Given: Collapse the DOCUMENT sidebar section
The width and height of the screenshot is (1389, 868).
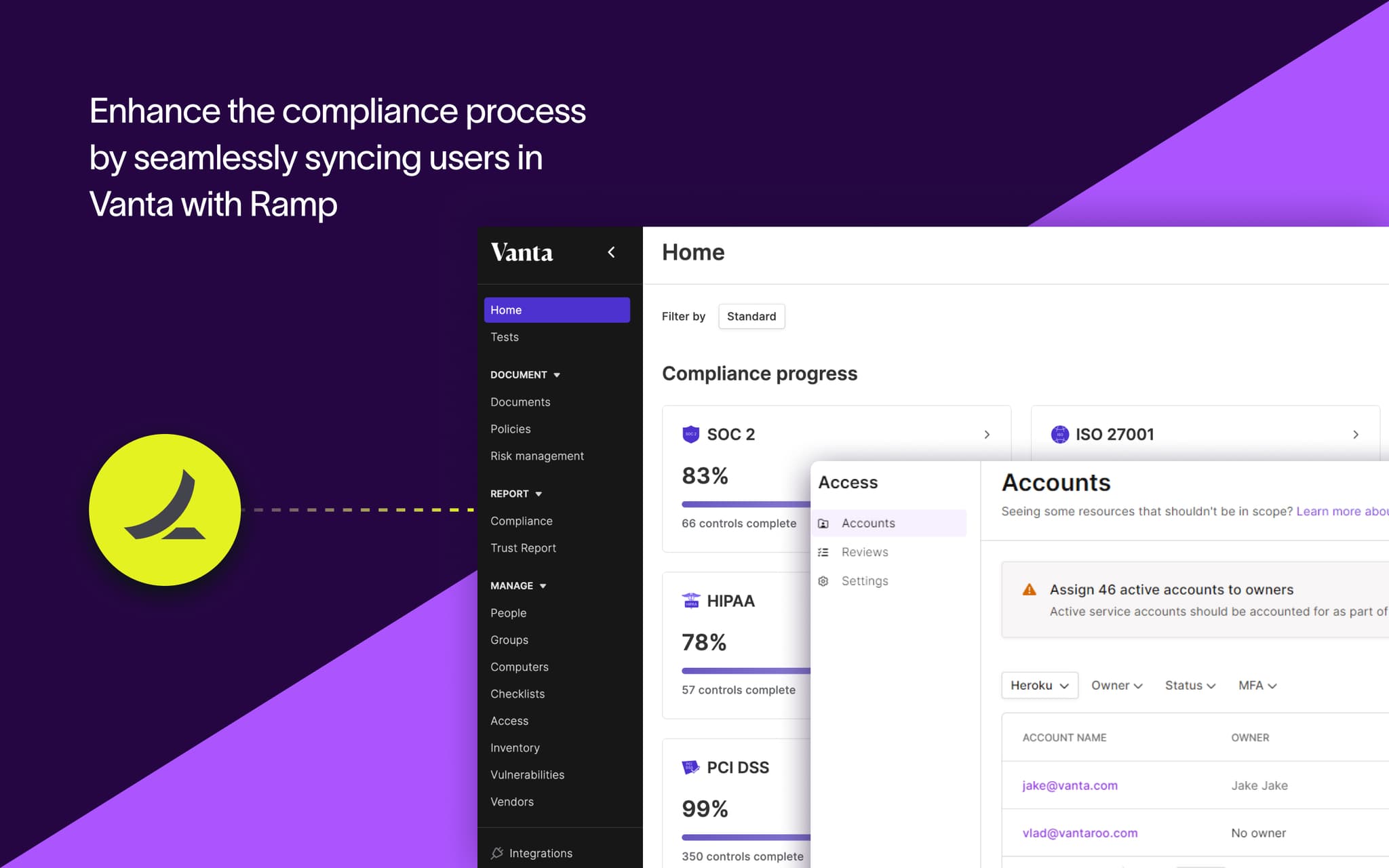Looking at the screenshot, I should tap(557, 375).
